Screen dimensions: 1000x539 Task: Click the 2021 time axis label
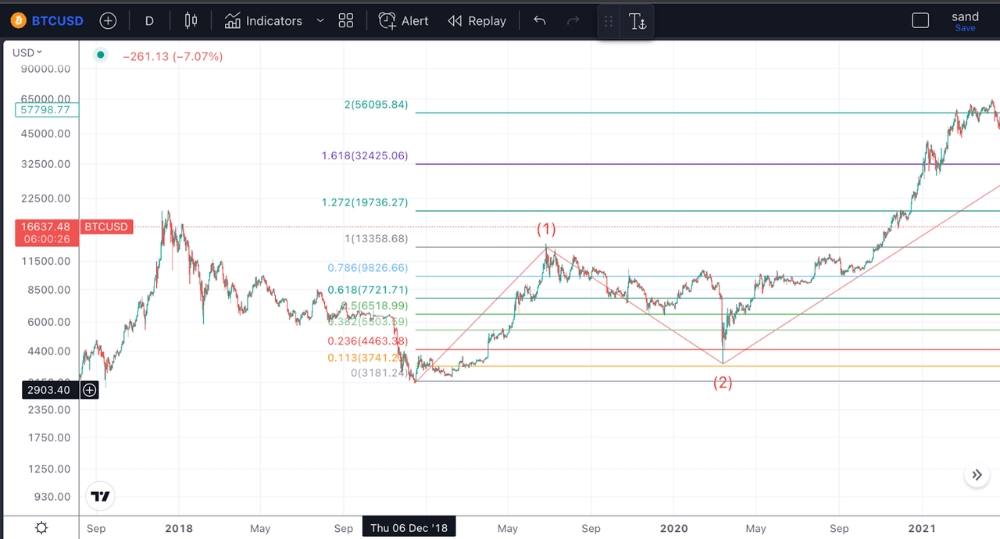point(922,528)
